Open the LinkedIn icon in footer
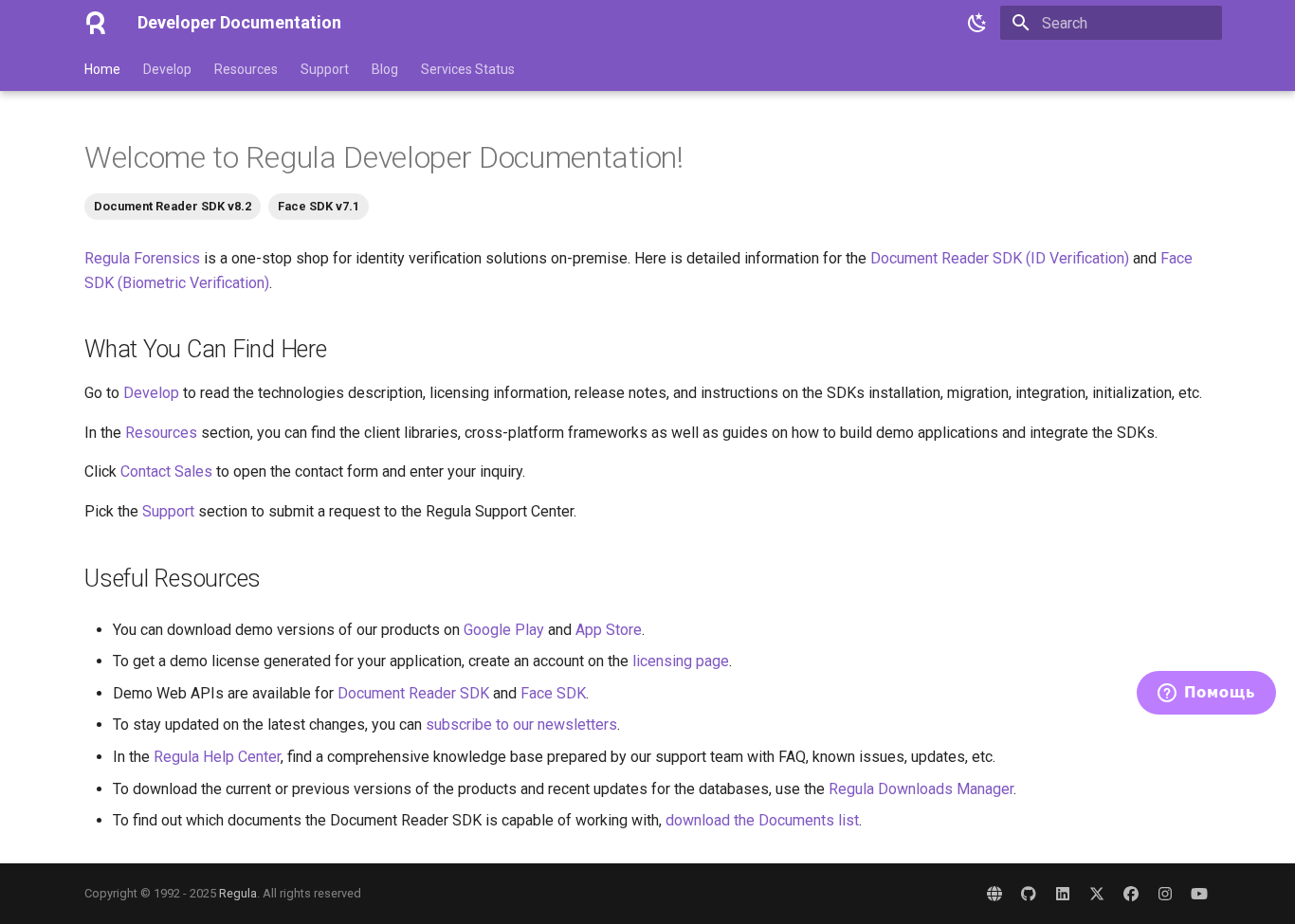 pyautogui.click(x=1063, y=894)
